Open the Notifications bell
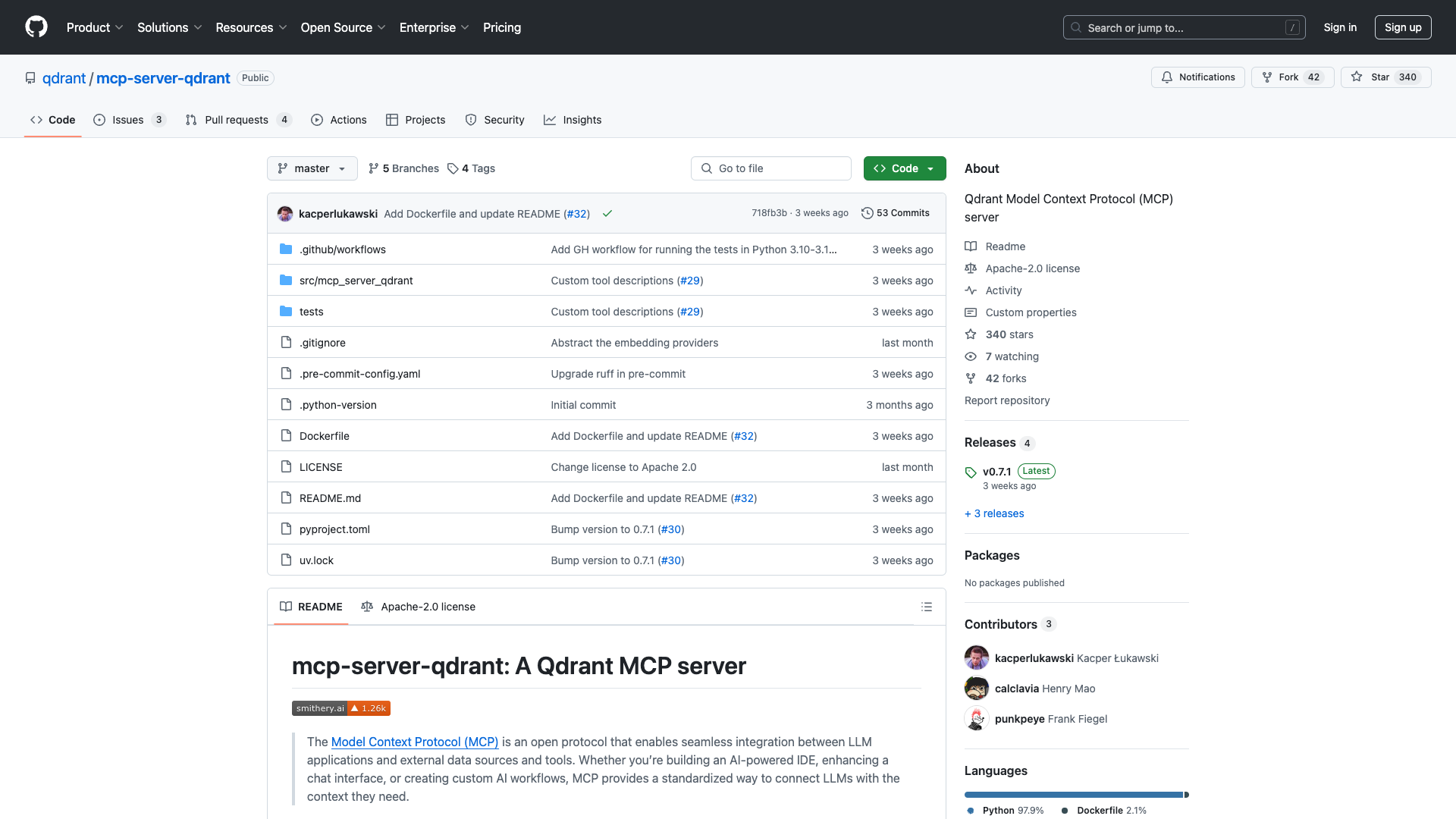 (x=1167, y=77)
